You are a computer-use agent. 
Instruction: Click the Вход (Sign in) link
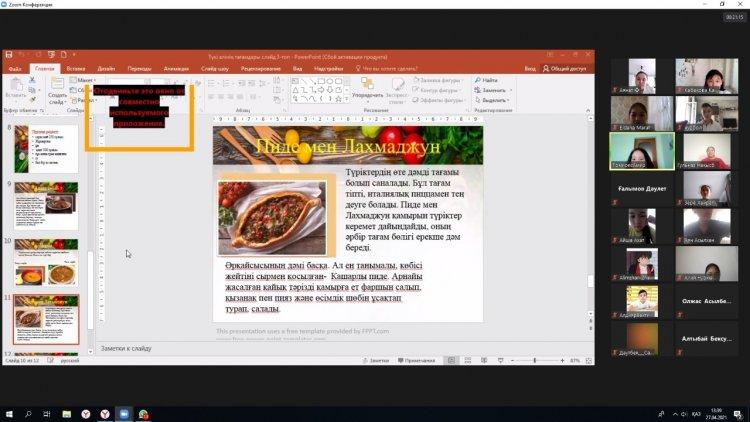coord(530,68)
